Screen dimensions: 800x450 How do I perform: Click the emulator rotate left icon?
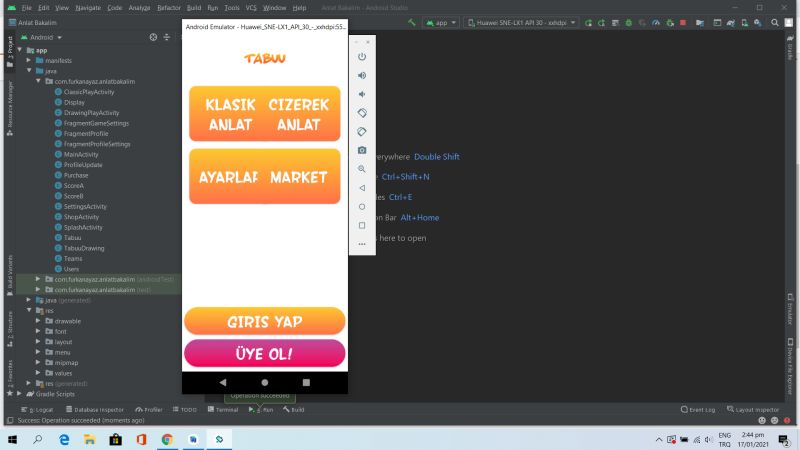point(362,113)
